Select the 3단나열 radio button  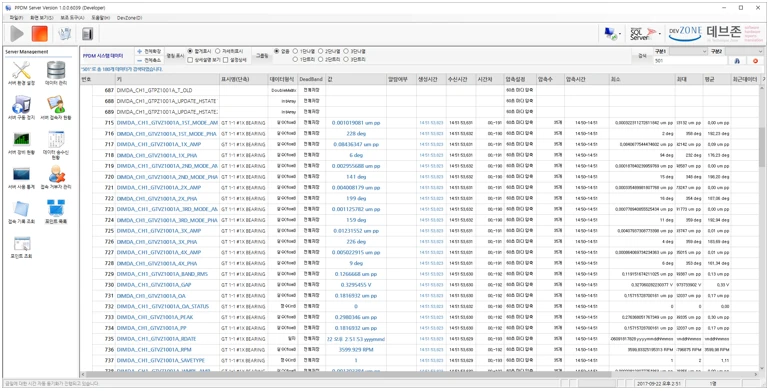click(346, 51)
